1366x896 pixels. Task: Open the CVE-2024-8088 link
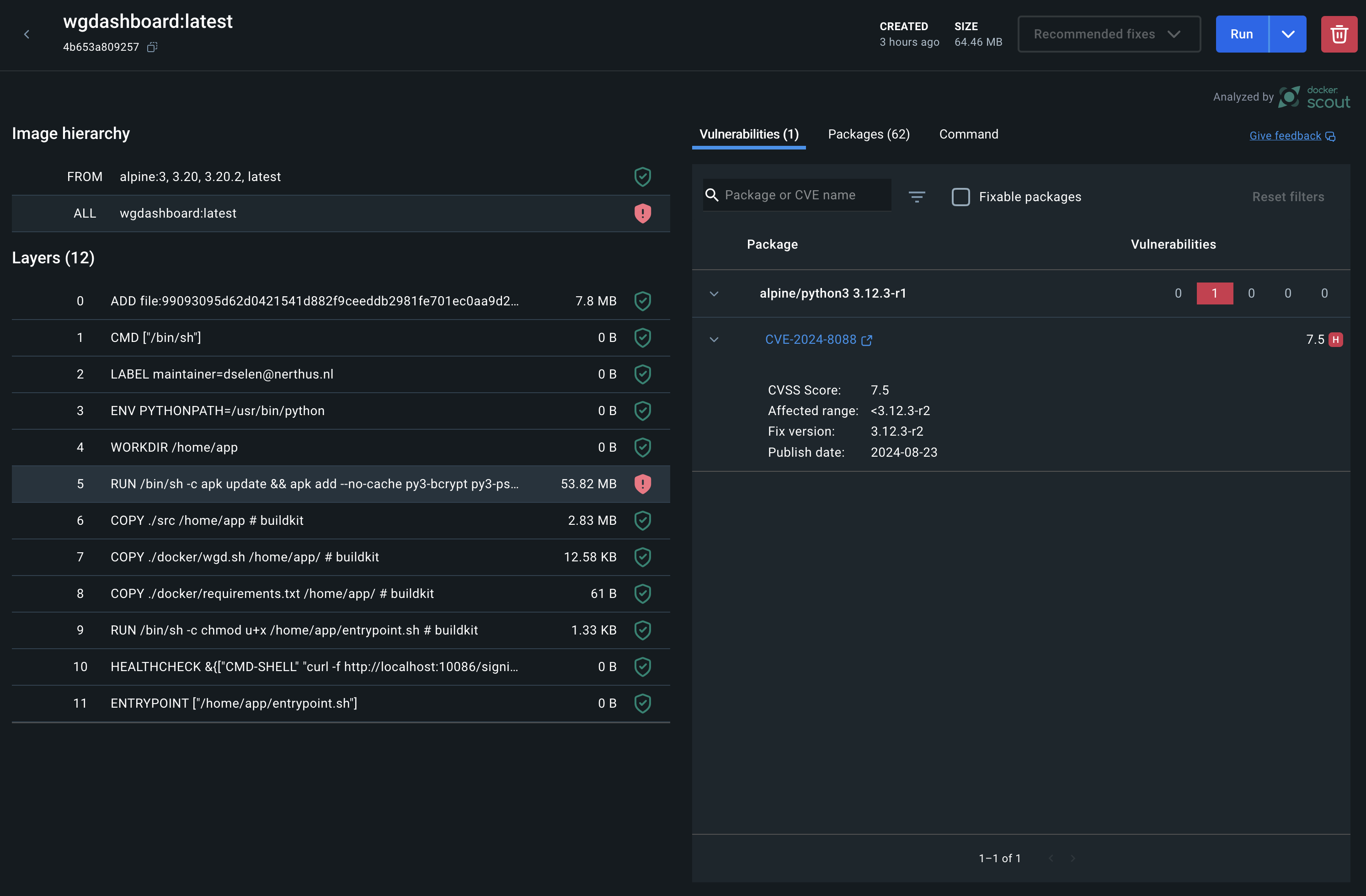point(811,340)
